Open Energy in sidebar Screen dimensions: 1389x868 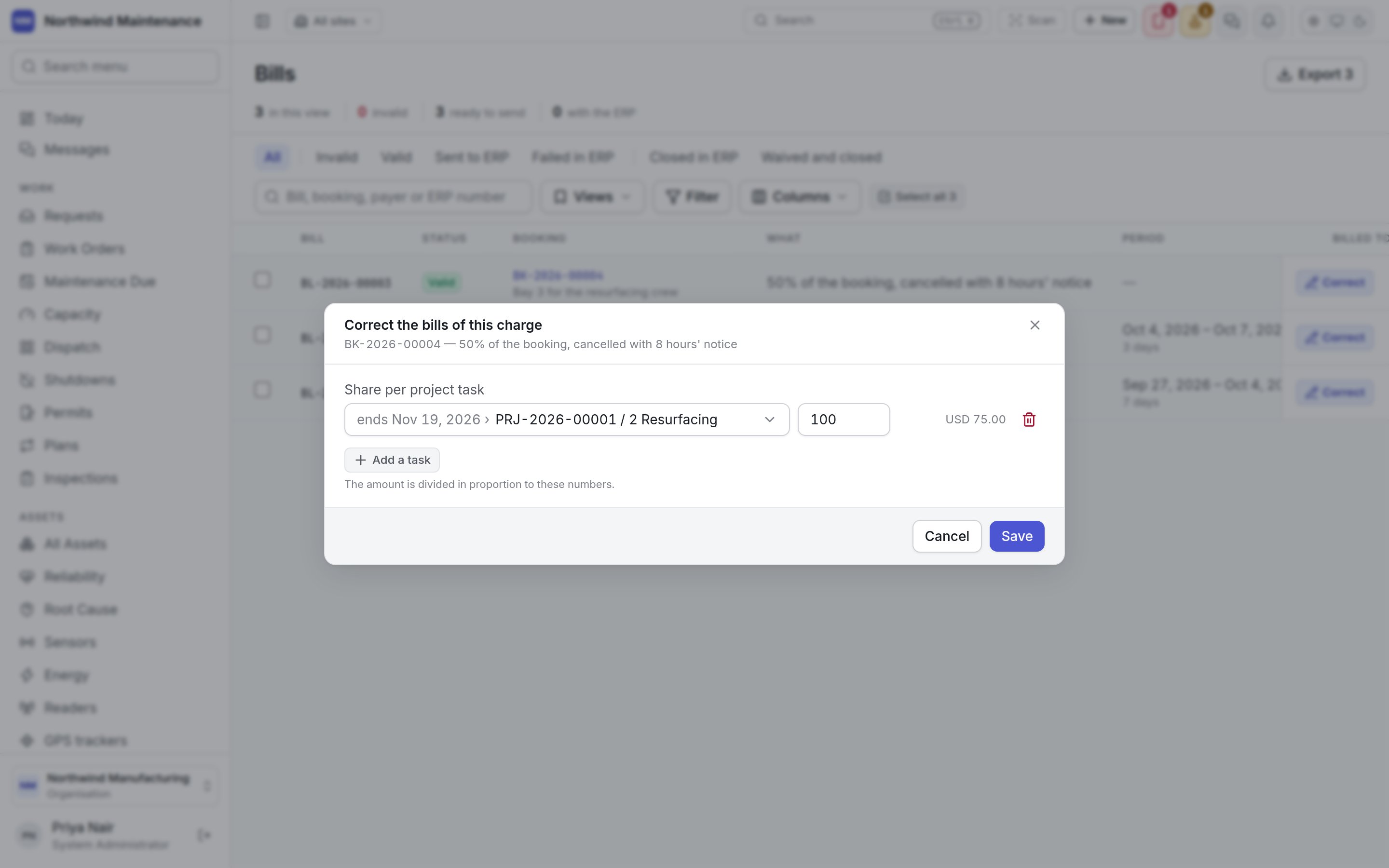[x=115, y=675]
